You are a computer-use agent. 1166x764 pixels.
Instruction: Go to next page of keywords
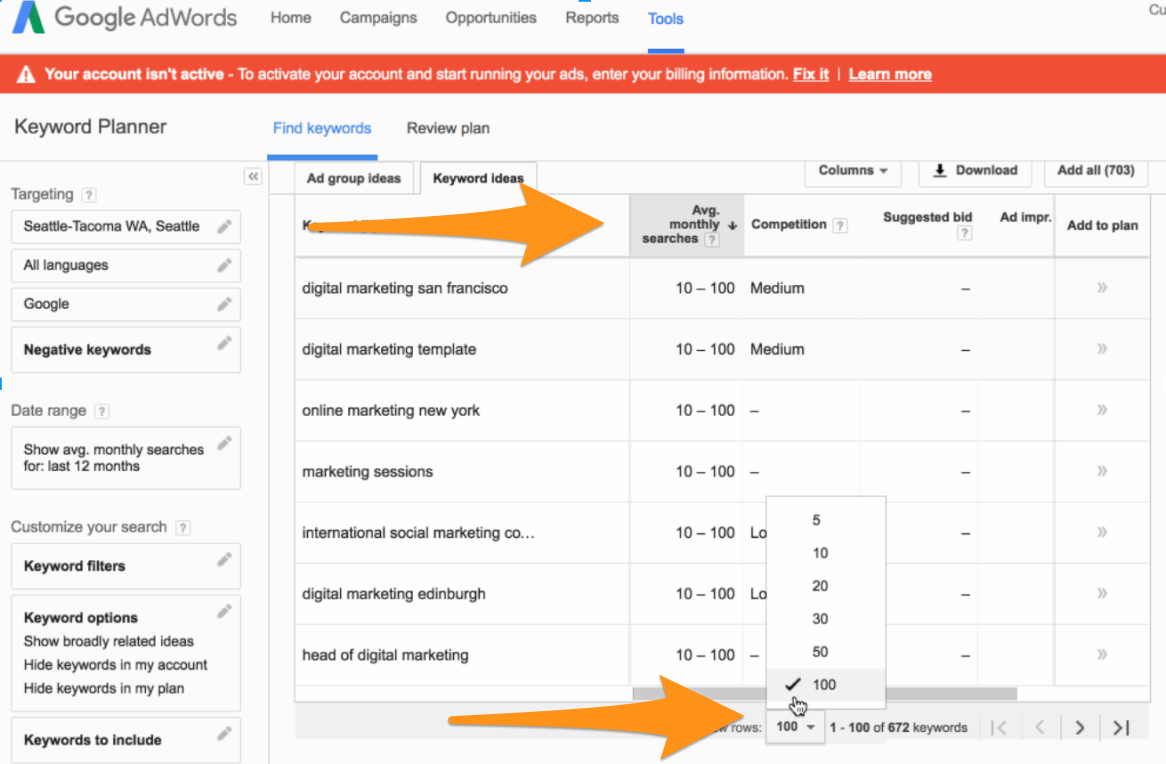point(1080,728)
